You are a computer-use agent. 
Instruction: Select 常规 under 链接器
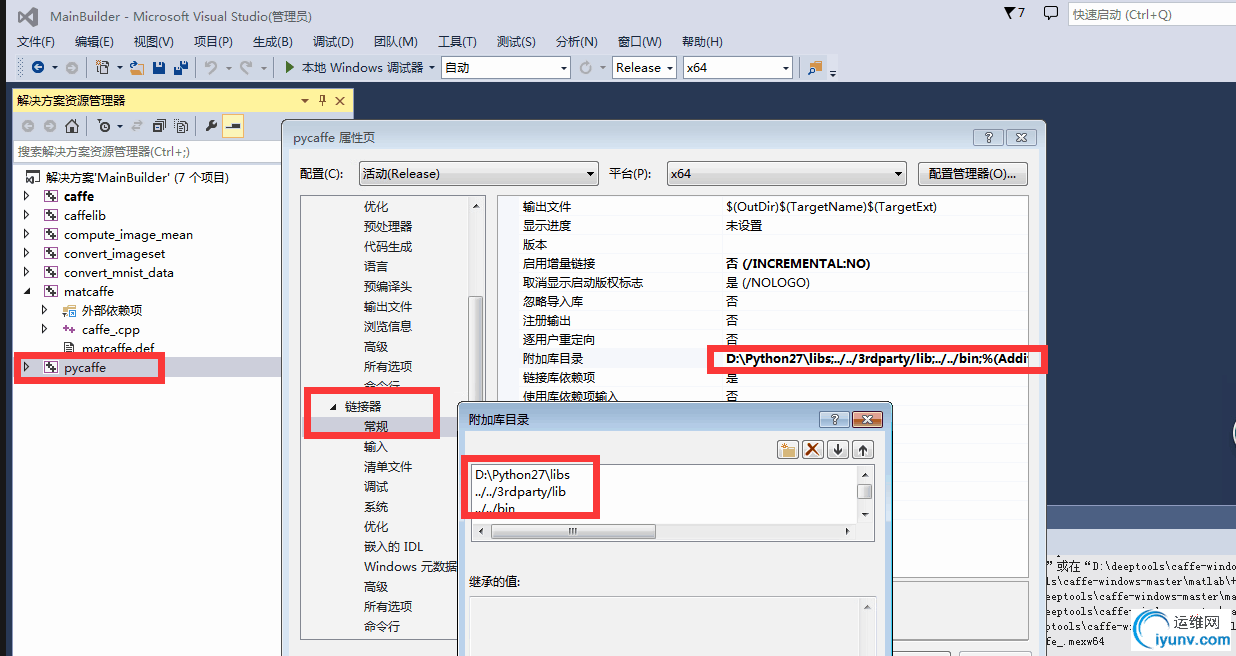click(376, 426)
